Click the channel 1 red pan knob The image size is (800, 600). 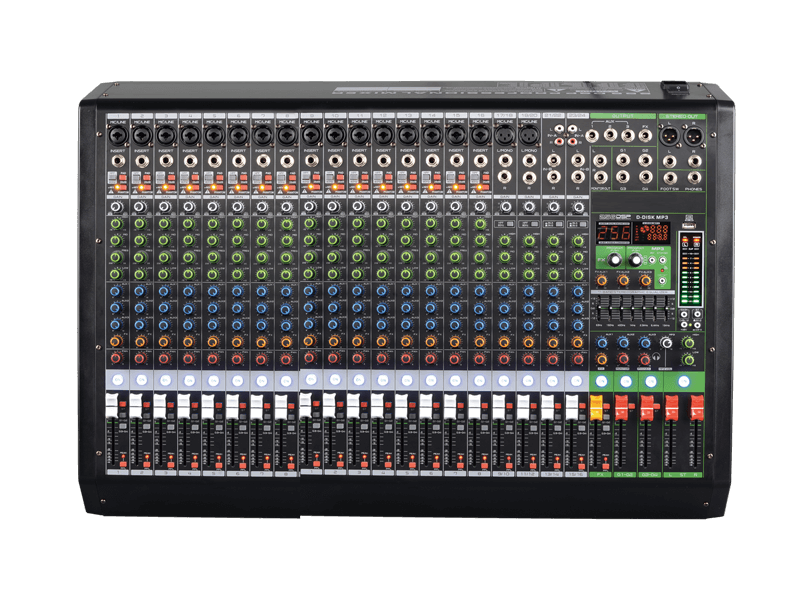pyautogui.click(x=116, y=358)
